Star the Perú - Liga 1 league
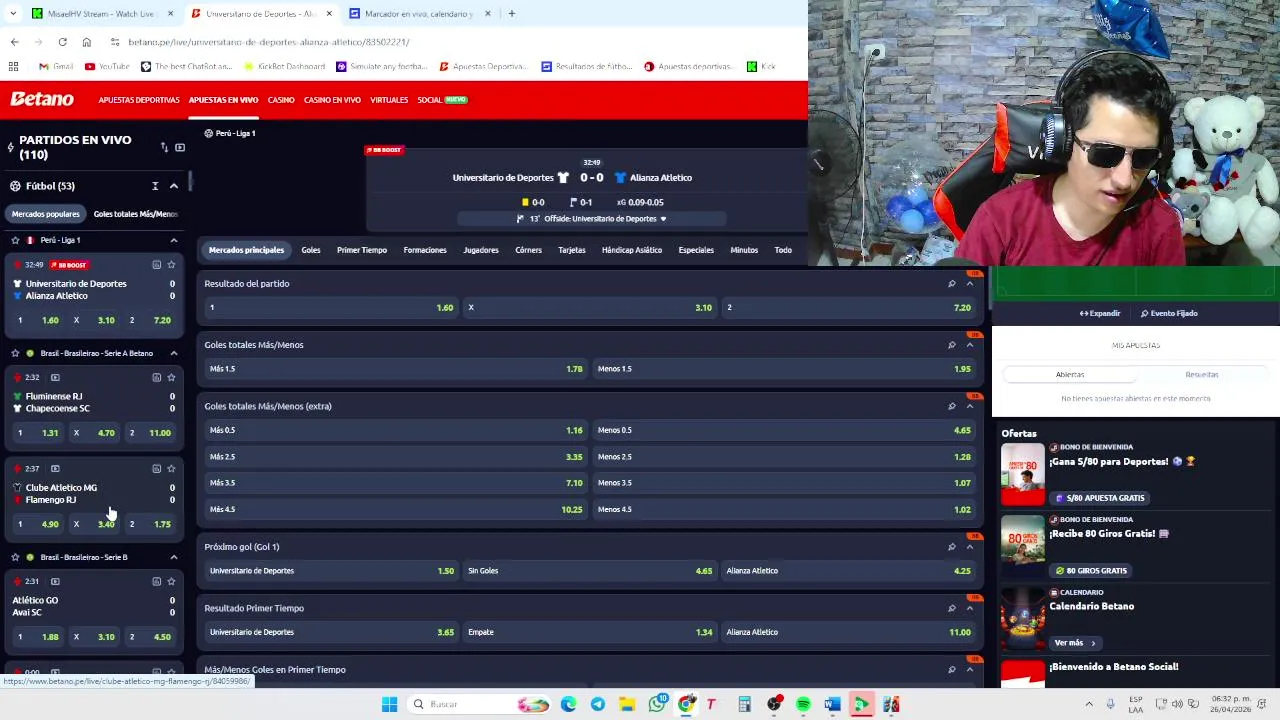Viewport: 1280px width, 720px height. [15, 240]
